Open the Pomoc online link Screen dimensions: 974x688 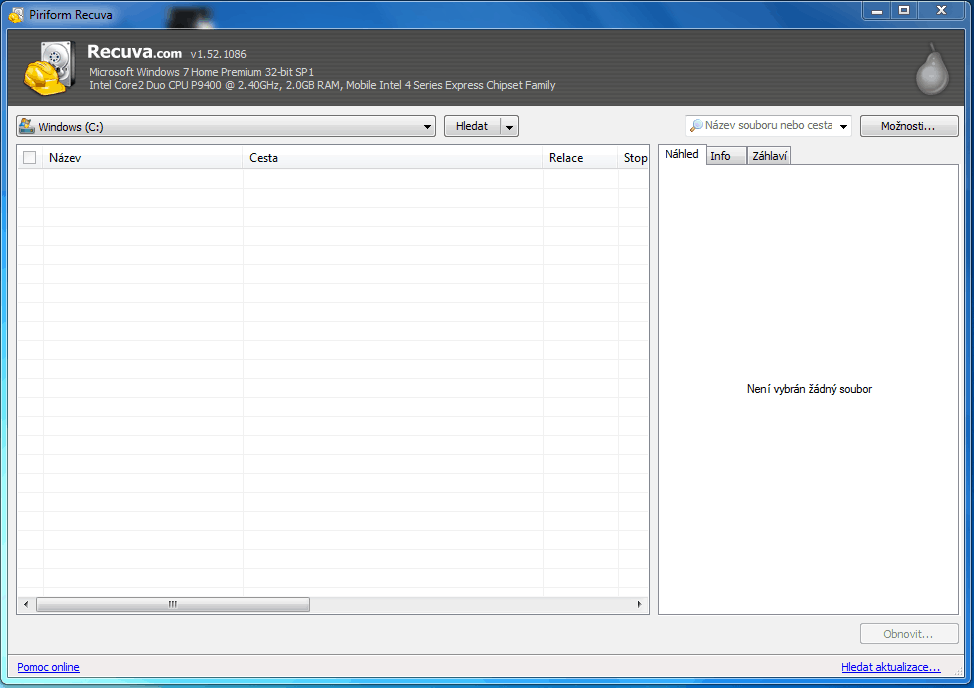[48, 667]
